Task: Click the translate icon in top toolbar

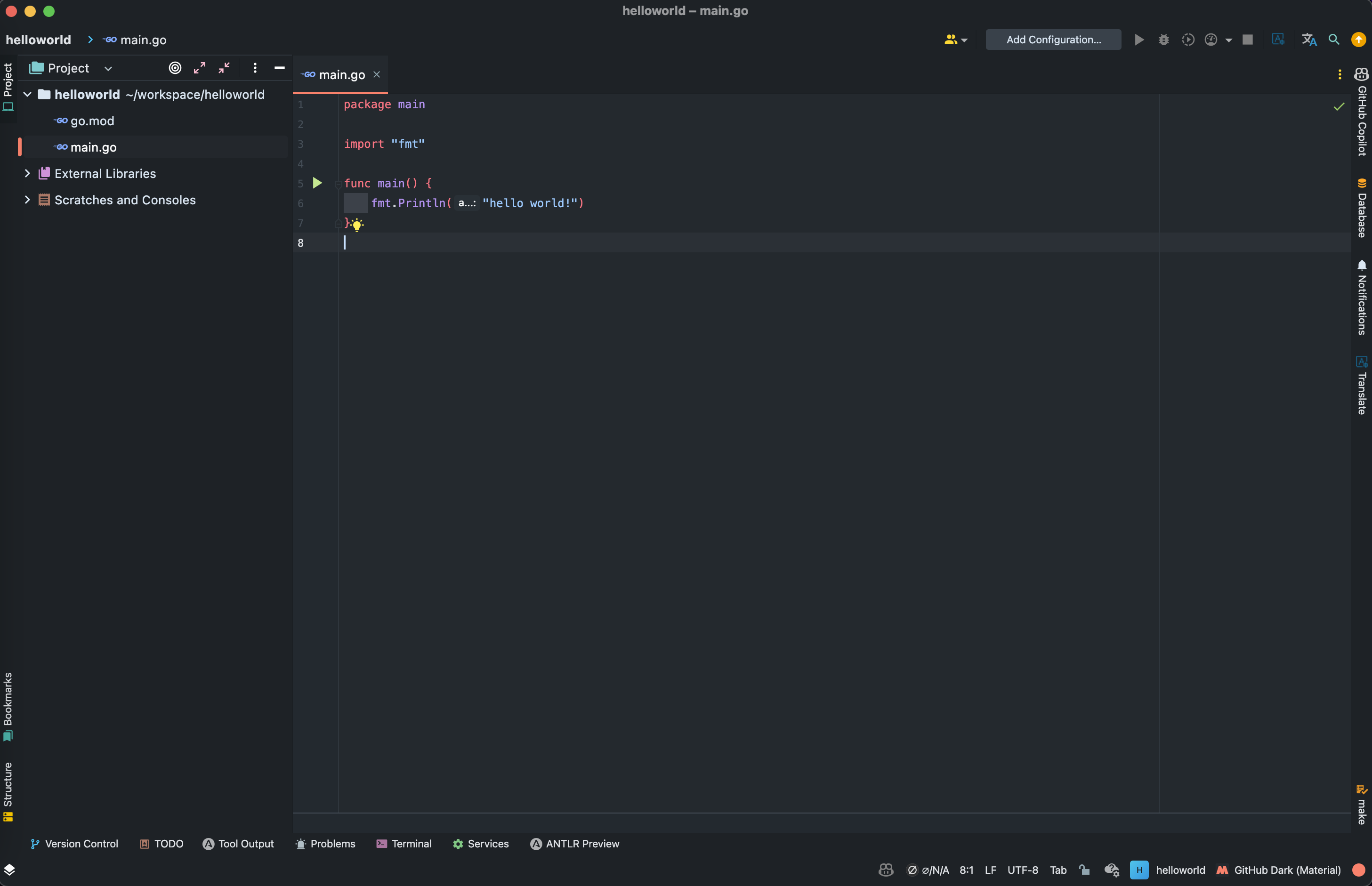Action: pyautogui.click(x=1309, y=40)
